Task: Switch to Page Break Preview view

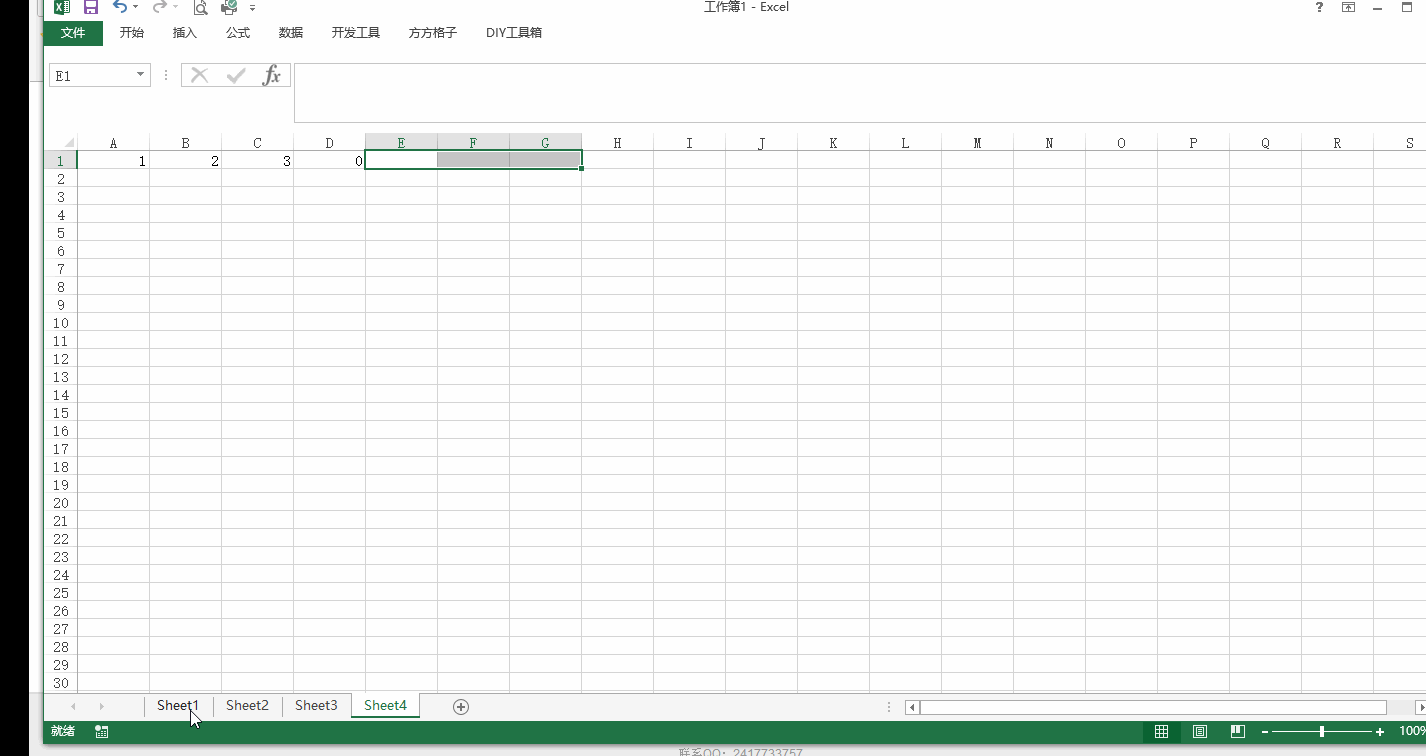Action: 1238,732
